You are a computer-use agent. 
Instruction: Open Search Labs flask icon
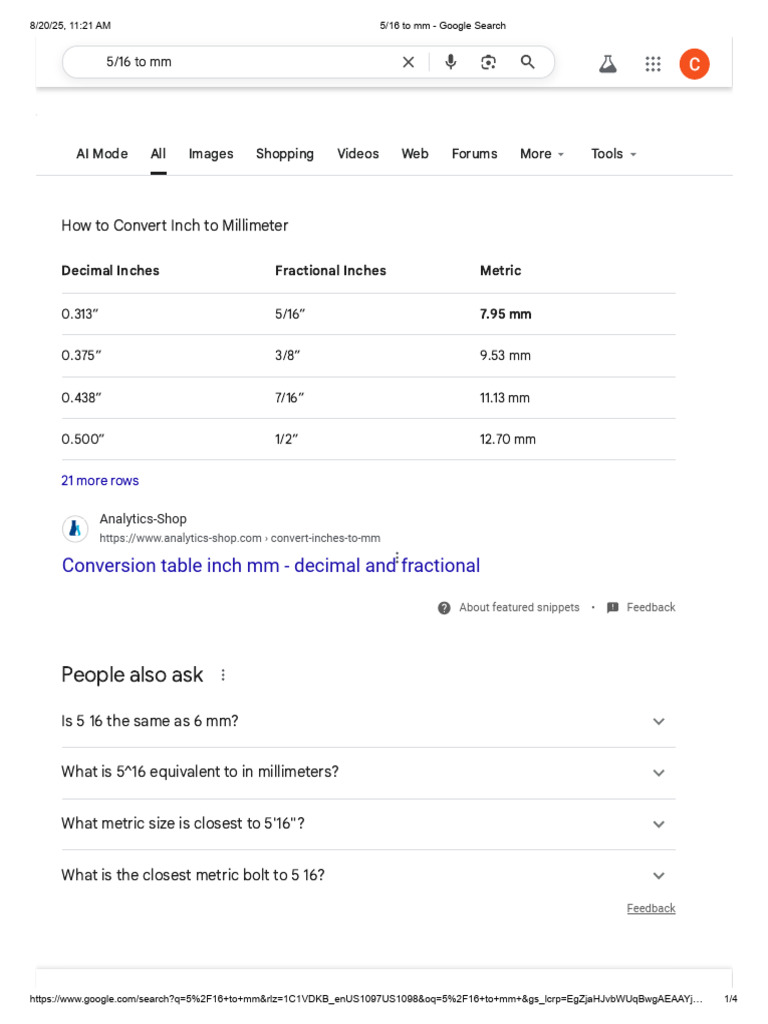(x=607, y=64)
